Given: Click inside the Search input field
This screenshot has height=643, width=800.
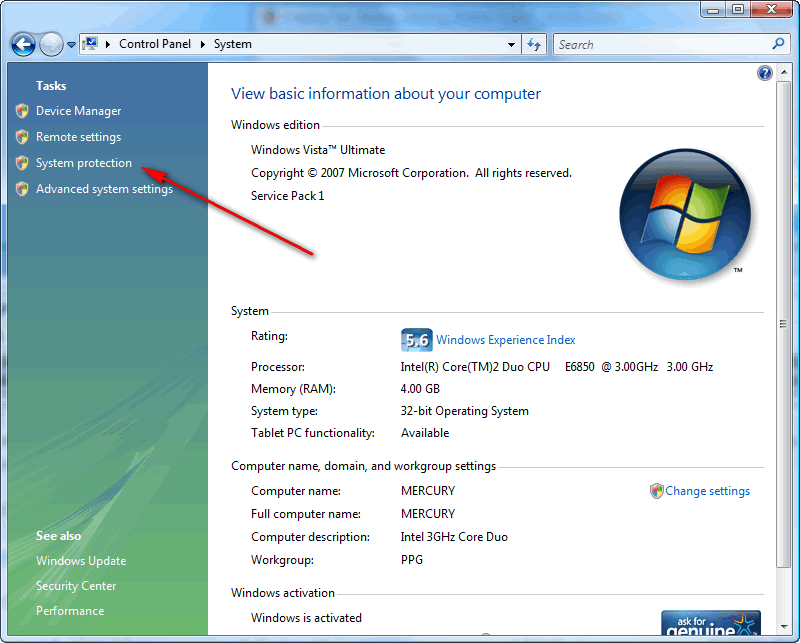Looking at the screenshot, I should [663, 44].
